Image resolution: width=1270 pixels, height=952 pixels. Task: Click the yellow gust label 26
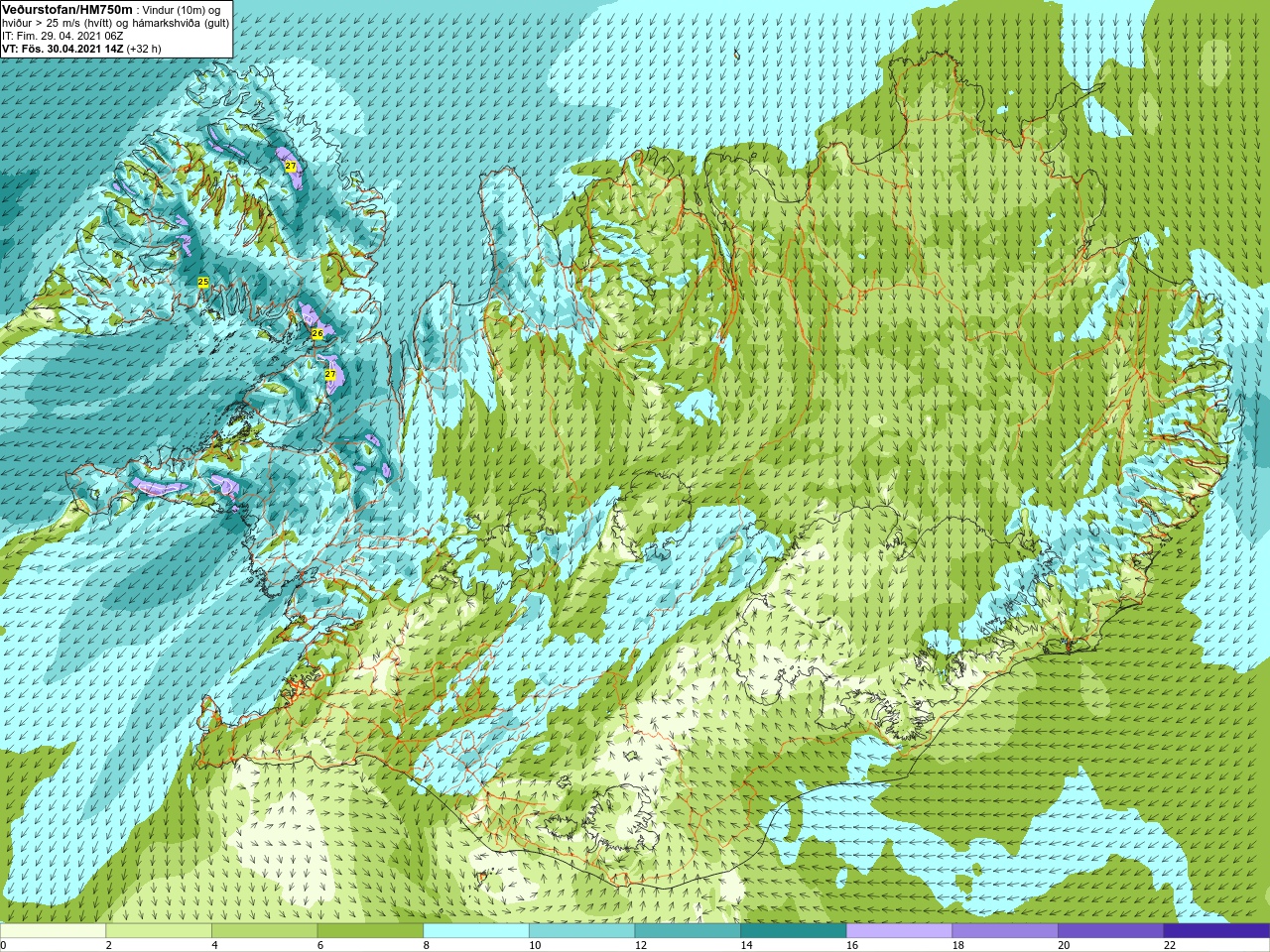coord(317,333)
